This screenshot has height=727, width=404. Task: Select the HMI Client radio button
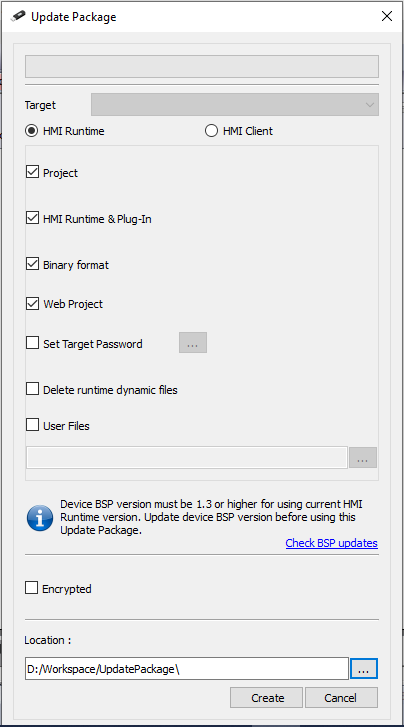click(x=211, y=131)
